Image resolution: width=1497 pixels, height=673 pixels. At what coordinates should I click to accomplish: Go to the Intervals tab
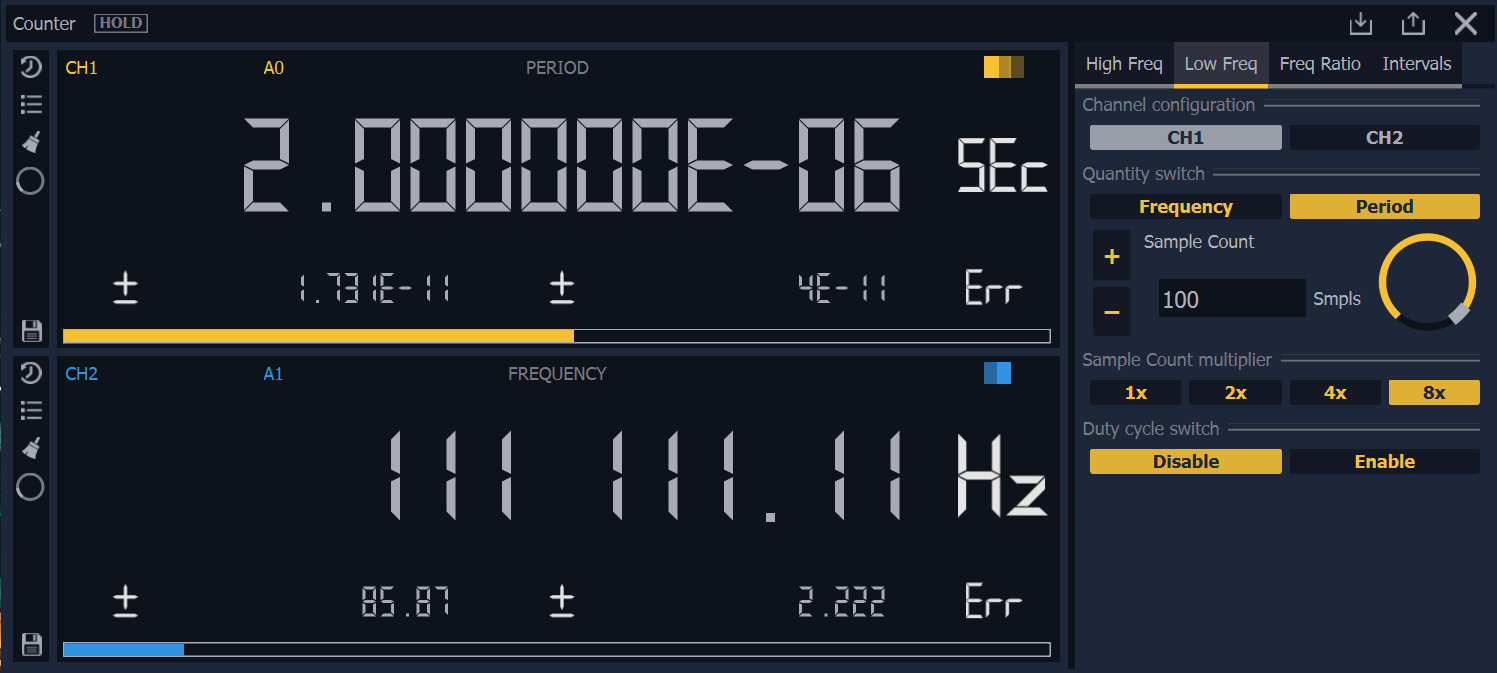click(1416, 64)
